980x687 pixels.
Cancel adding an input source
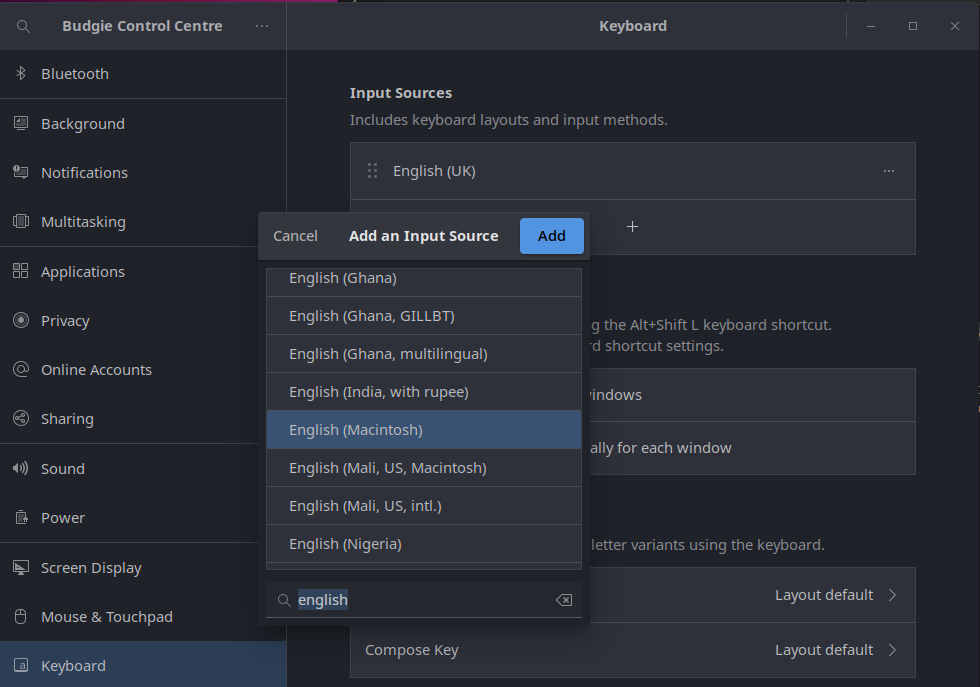[x=295, y=235]
